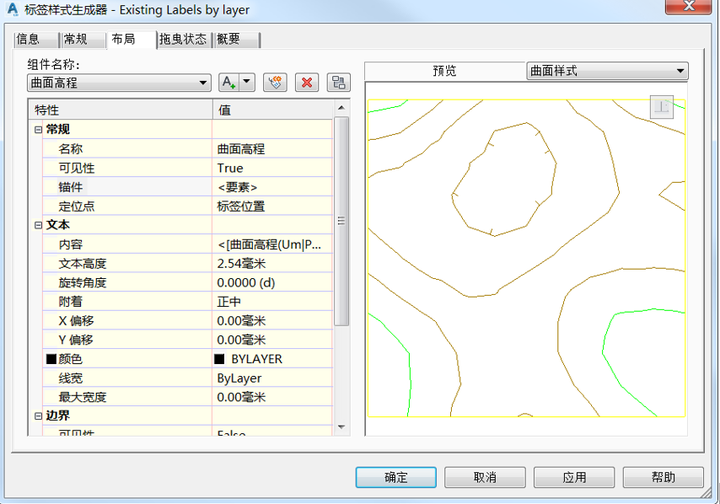The width and height of the screenshot is (720, 504).
Task: Click the 定位点 value 标签位置
Action: tap(272, 207)
